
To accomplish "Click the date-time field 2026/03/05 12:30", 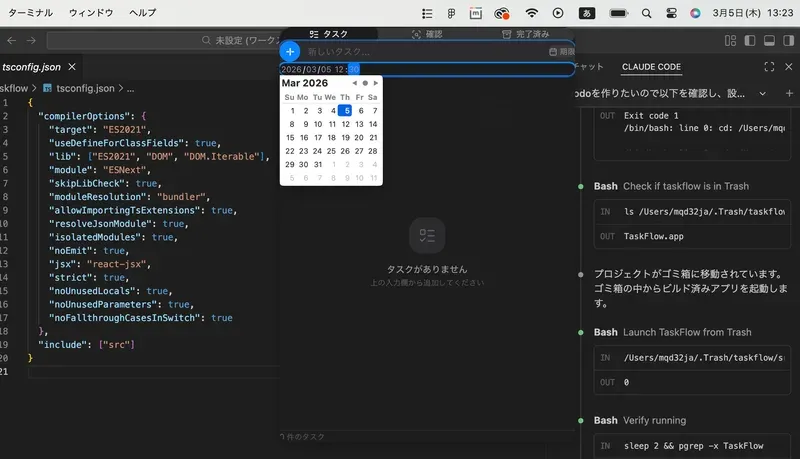I will pyautogui.click(x=427, y=69).
